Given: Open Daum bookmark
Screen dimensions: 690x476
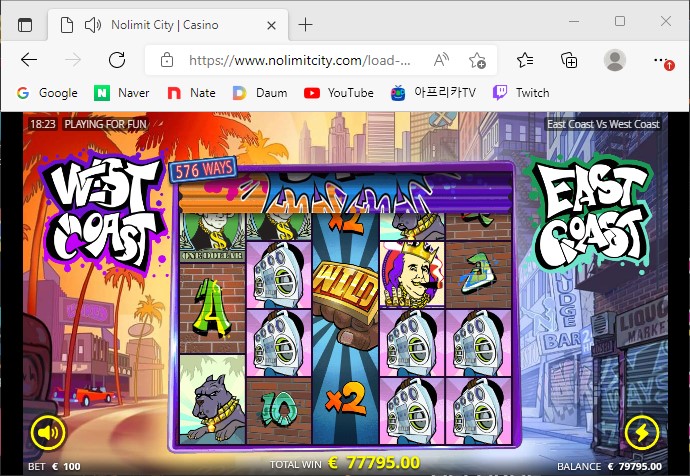Looking at the screenshot, I should (x=260, y=93).
